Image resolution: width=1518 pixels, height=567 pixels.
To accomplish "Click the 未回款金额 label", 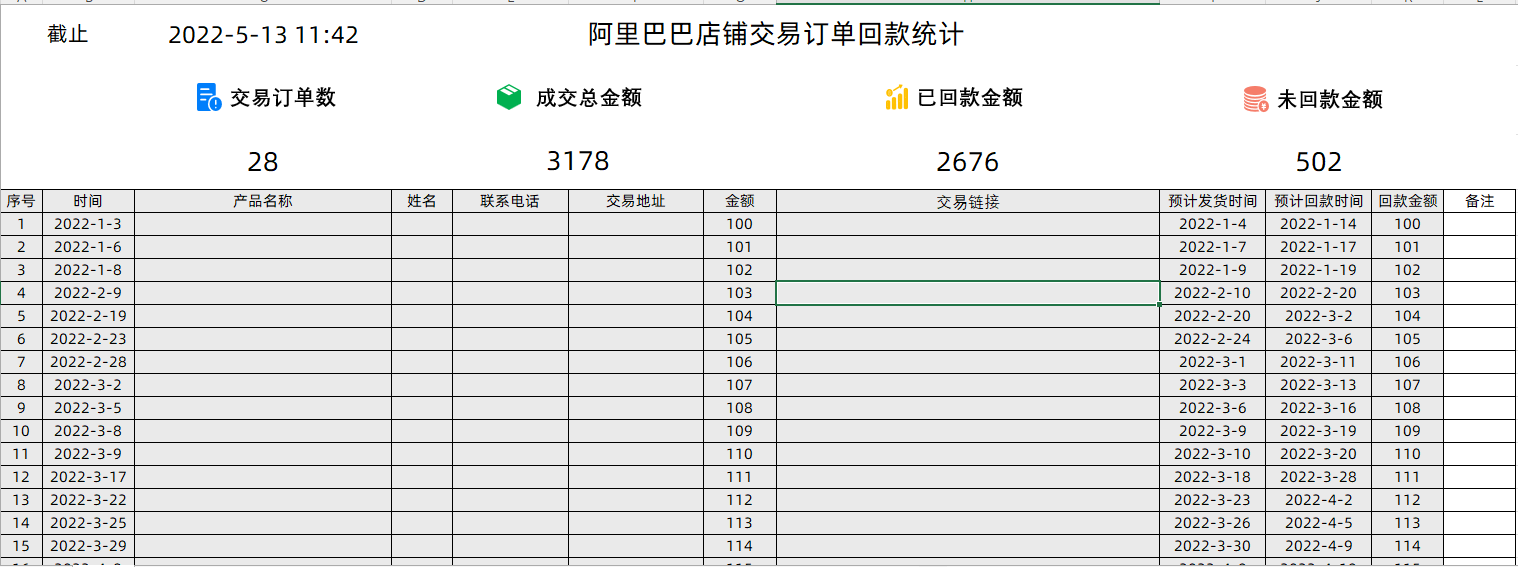I will click(x=1330, y=99).
